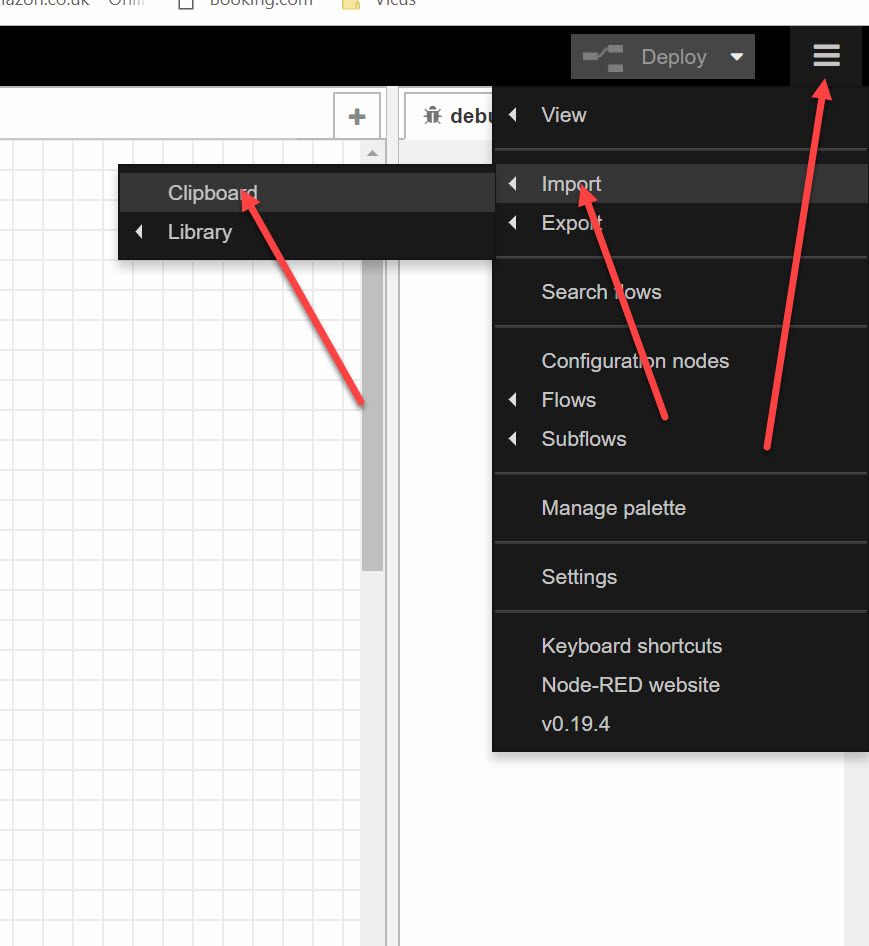Open Settings from the menu
869x946 pixels.
pyautogui.click(x=579, y=577)
